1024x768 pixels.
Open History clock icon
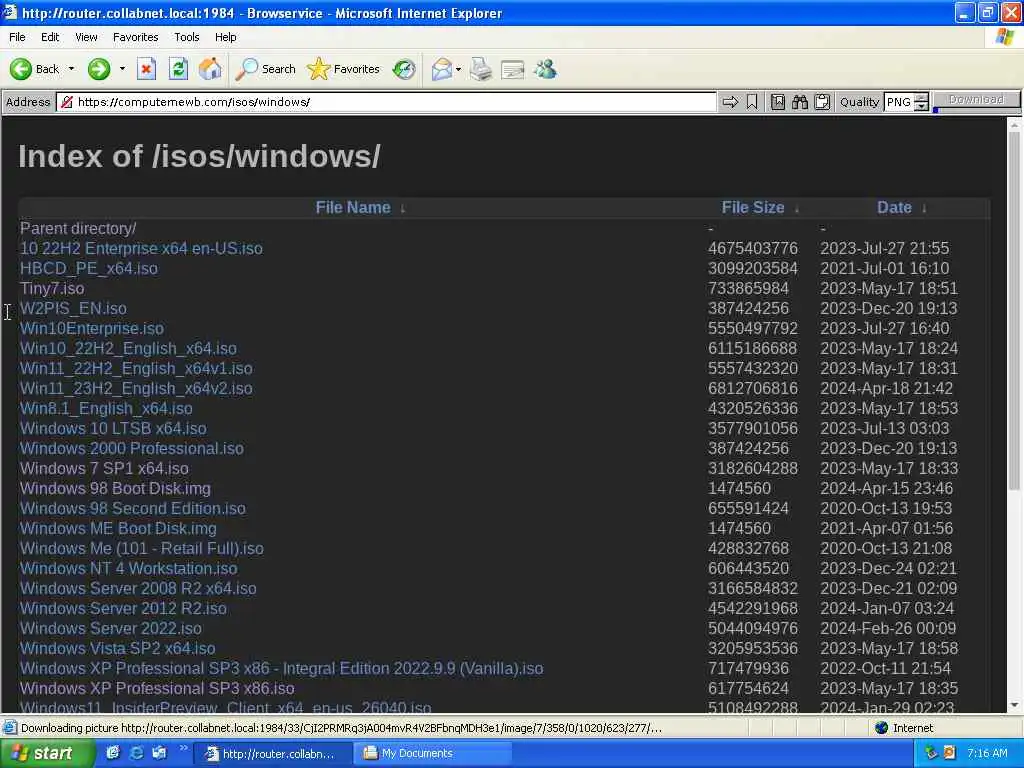click(404, 69)
